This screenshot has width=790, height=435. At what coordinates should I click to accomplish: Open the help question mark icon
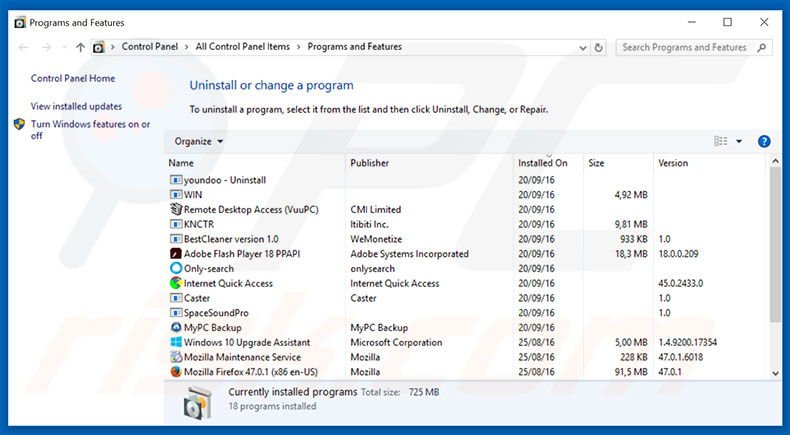[764, 142]
